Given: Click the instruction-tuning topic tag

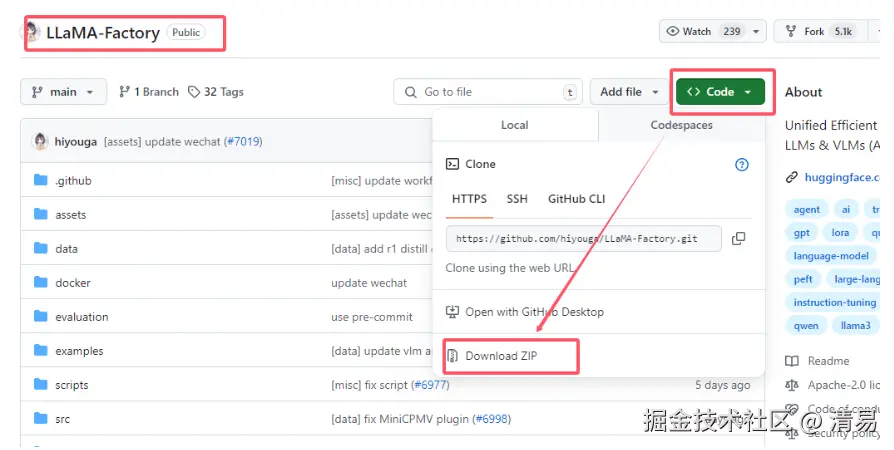Looking at the screenshot, I should click(833, 303).
